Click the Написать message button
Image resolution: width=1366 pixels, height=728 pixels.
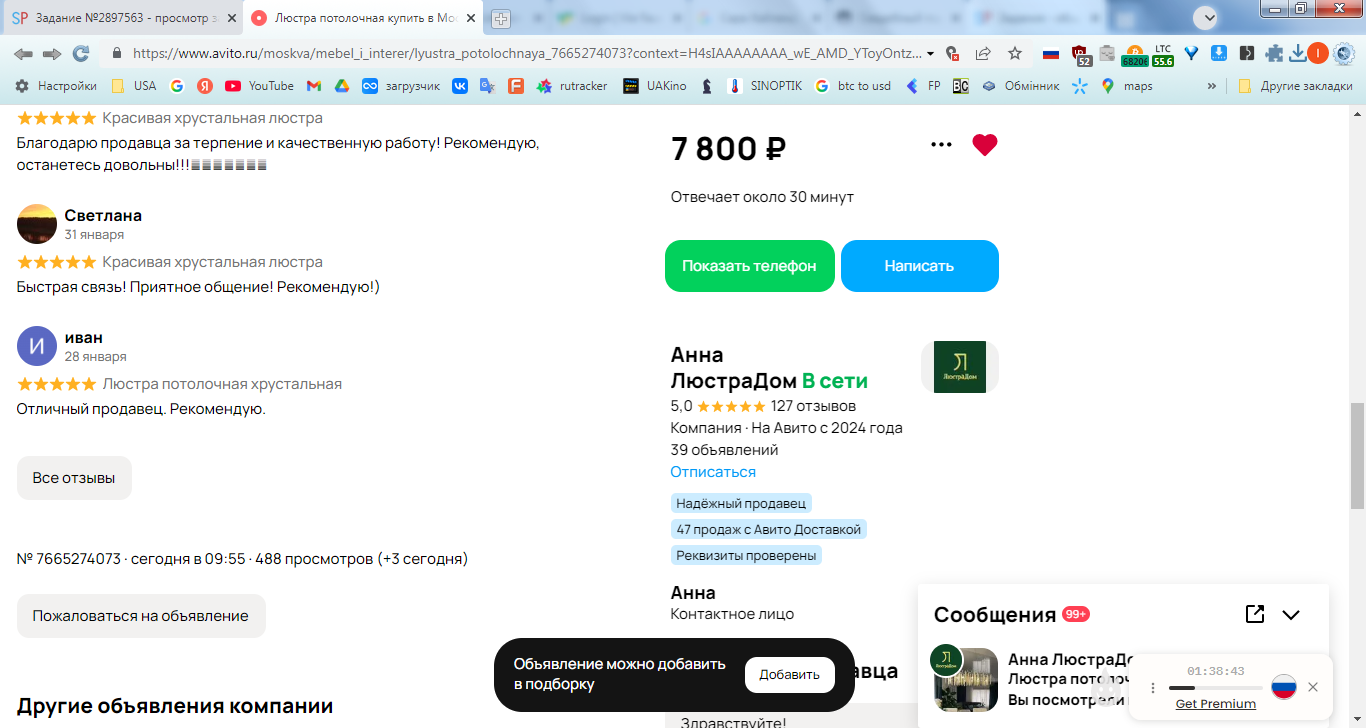click(919, 266)
